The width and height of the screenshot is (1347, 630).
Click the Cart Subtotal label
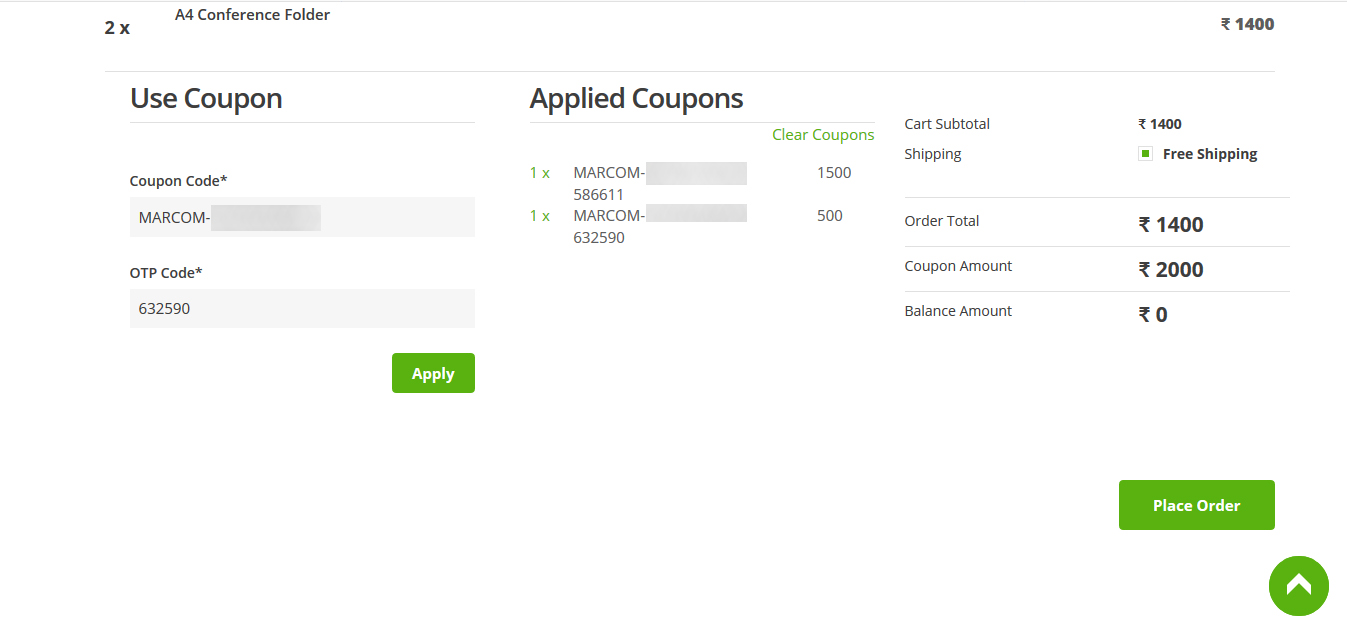point(947,124)
